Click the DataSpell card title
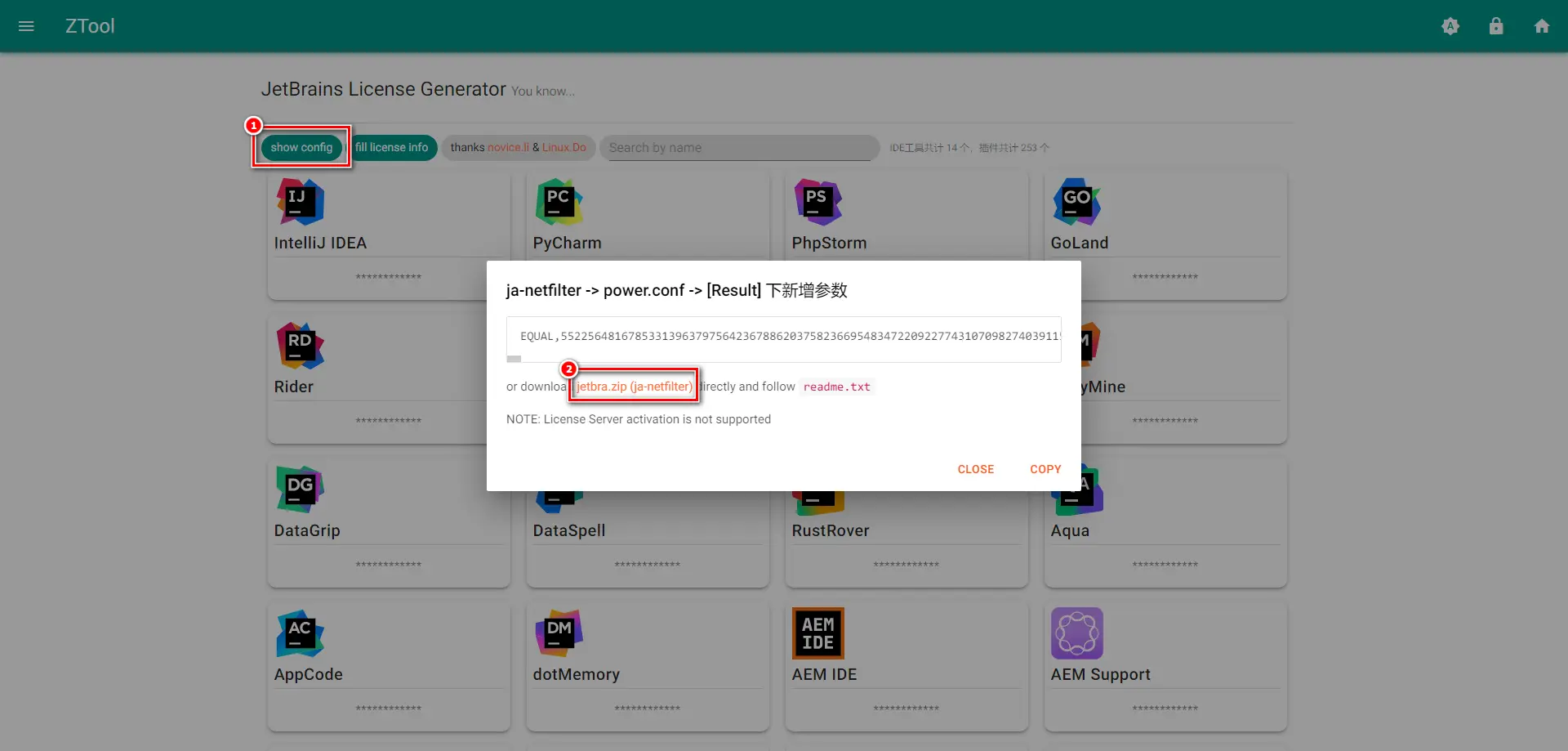Image resolution: width=1568 pixels, height=751 pixels. click(569, 530)
